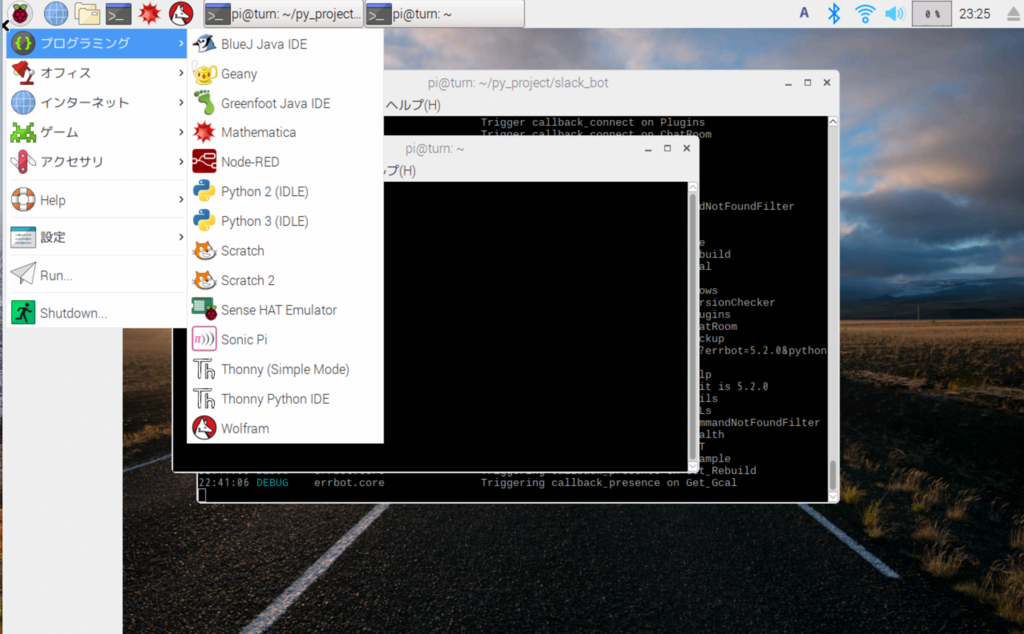This screenshot has height=634, width=1024.
Task: Click the Mathematica icon in the submenu
Action: tap(204, 132)
